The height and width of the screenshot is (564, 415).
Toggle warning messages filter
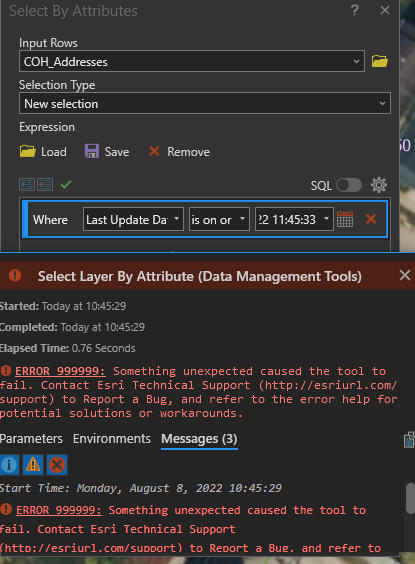click(33, 465)
